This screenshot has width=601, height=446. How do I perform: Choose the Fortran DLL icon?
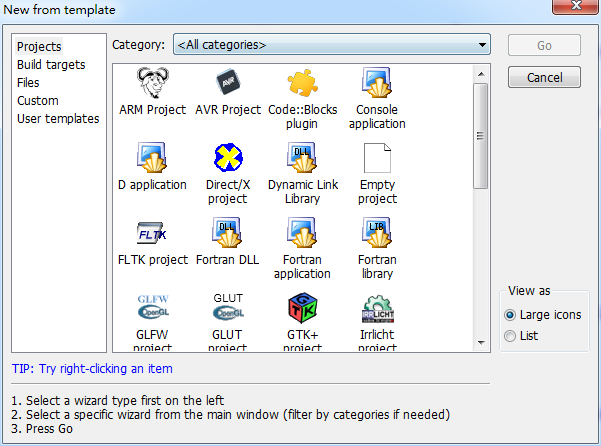[227, 233]
